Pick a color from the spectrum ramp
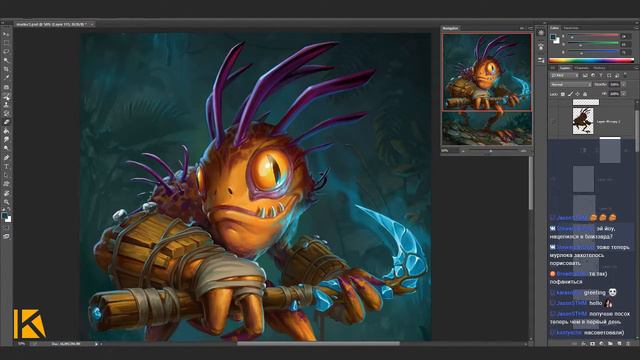Screen dimensions: 640x360 pyautogui.click(x=591, y=60)
